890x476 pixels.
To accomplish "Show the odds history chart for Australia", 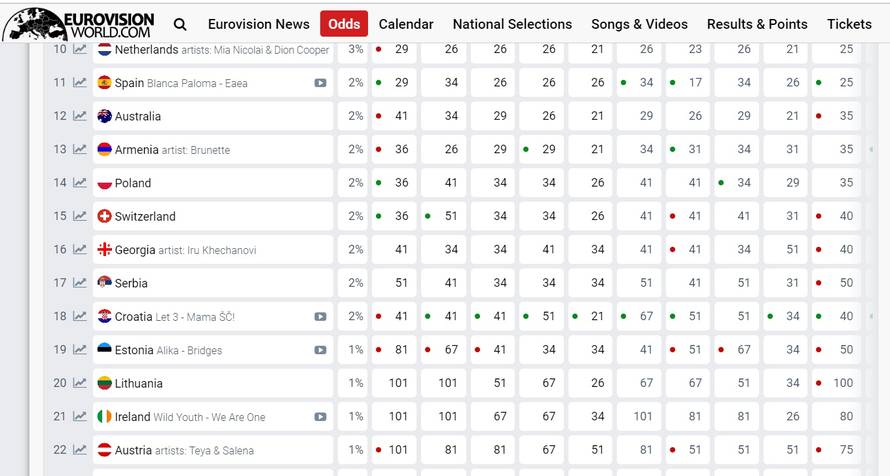I will coord(80,116).
